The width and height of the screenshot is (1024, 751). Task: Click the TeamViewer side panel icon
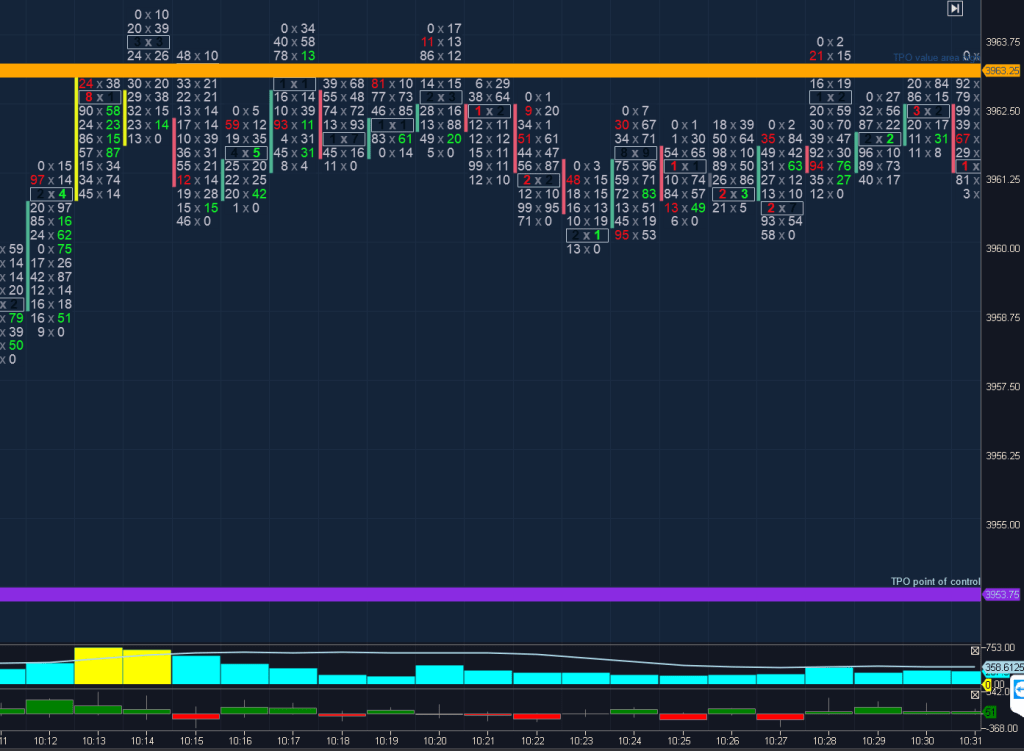(x=1017, y=690)
